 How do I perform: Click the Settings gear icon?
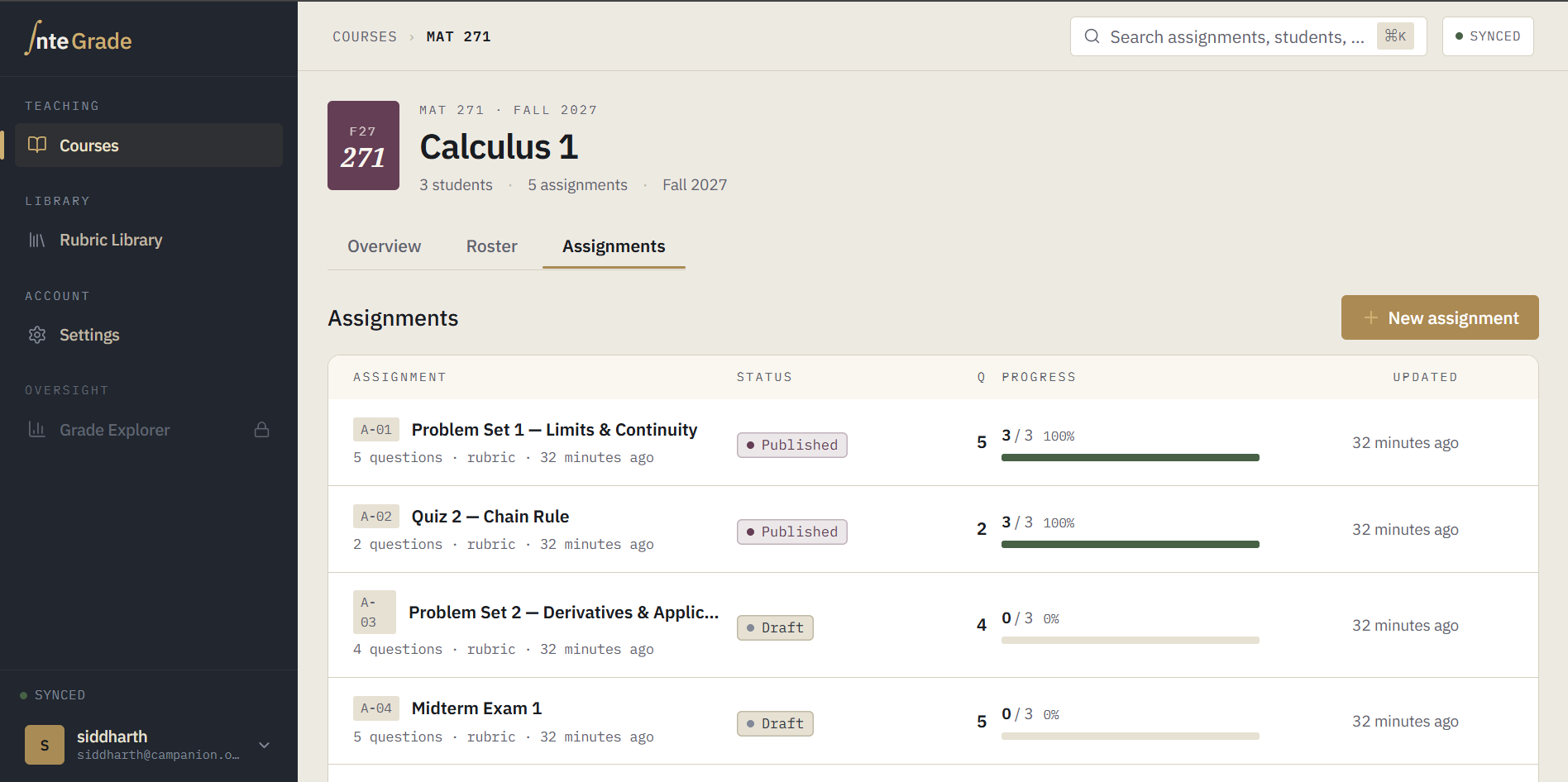37,335
